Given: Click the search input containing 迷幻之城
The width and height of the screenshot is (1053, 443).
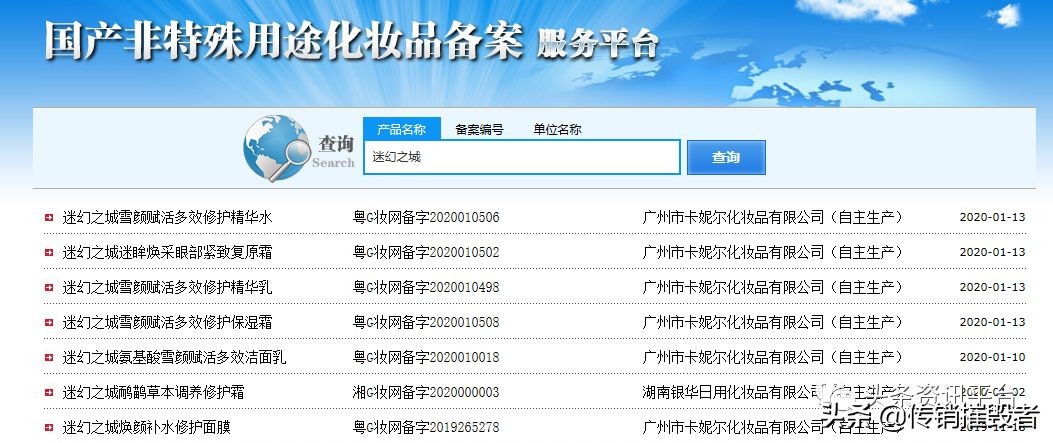Looking at the screenshot, I should pyautogui.click(x=522, y=157).
